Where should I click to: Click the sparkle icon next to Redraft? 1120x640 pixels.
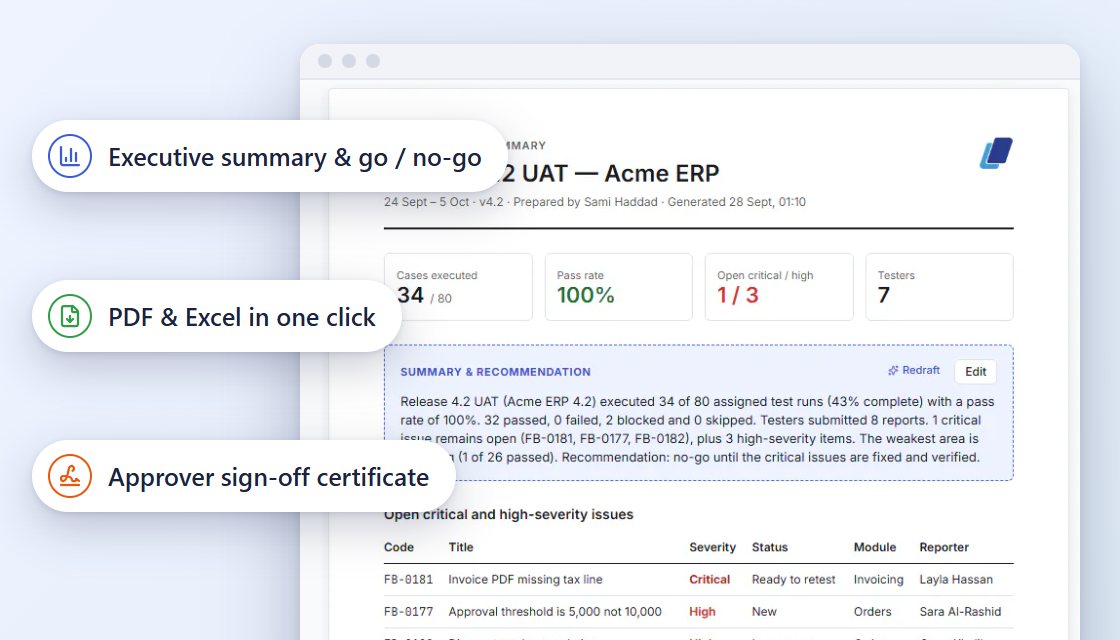(893, 371)
